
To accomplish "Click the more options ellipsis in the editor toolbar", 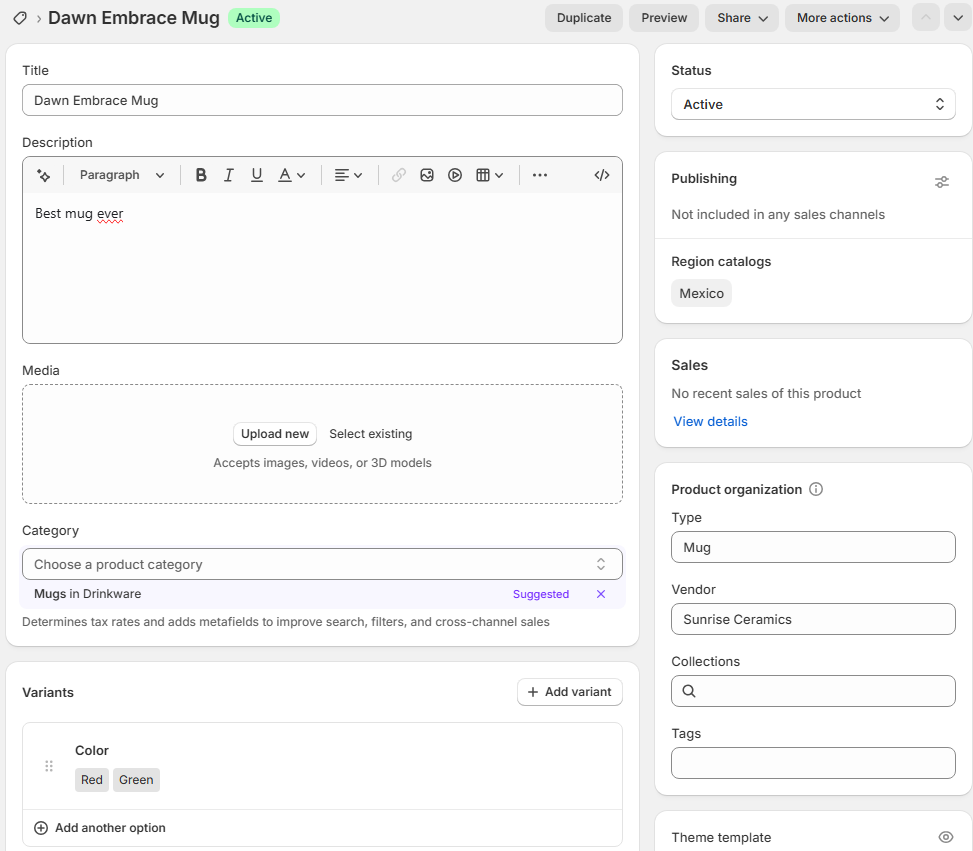I will [540, 174].
